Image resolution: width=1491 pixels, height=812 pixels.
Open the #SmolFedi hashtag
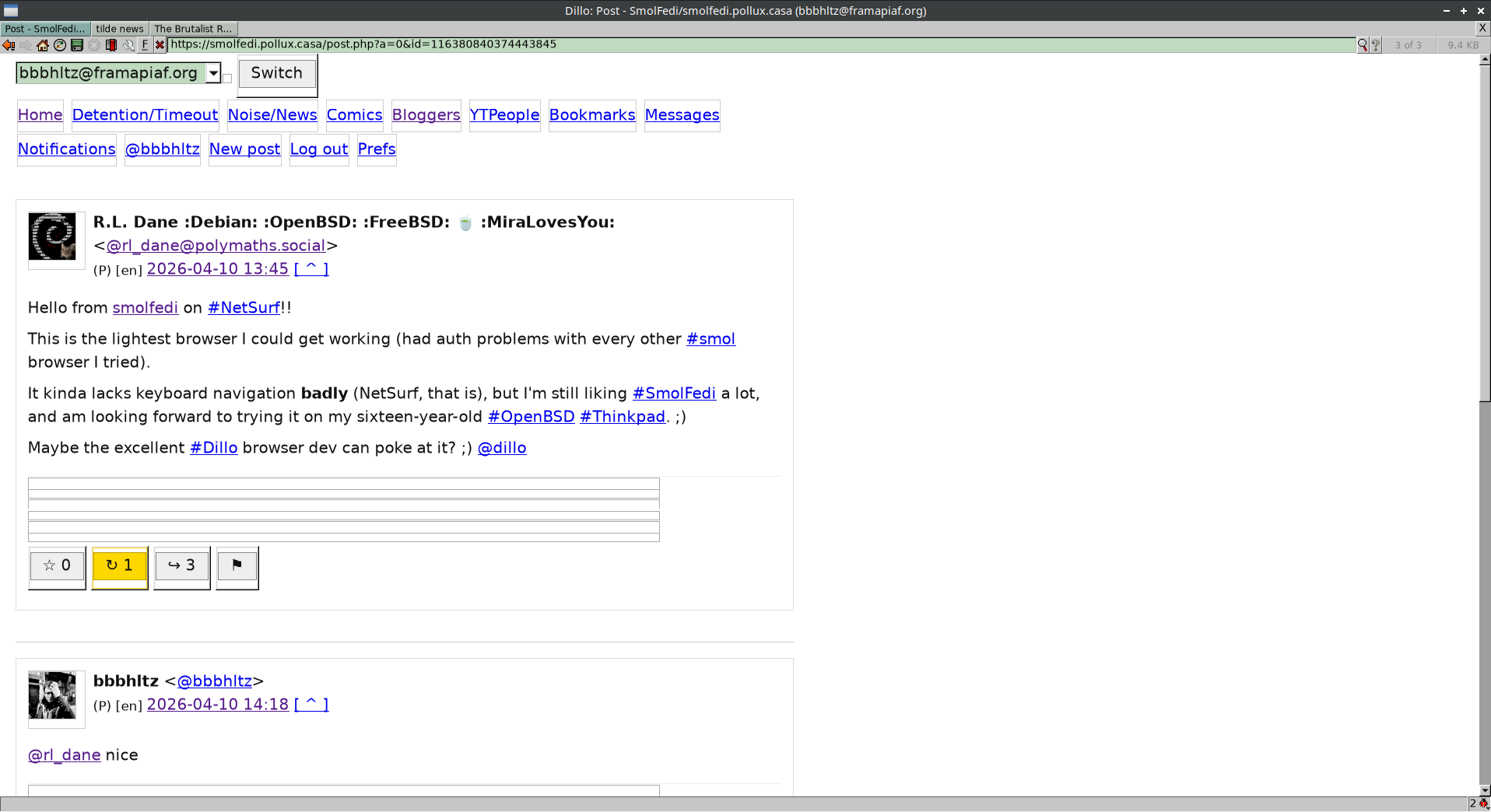[675, 394]
